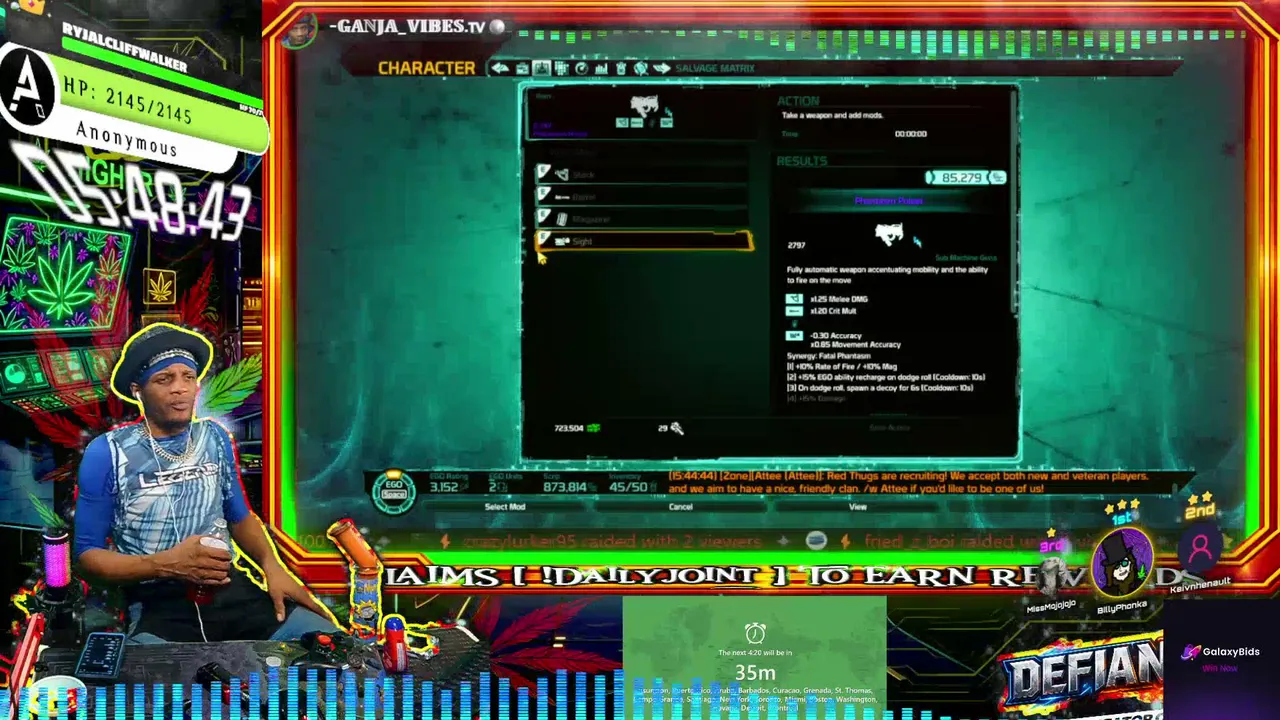Click the EGO Rating value 3,152
This screenshot has height=720, width=1280.
pyautogui.click(x=444, y=487)
